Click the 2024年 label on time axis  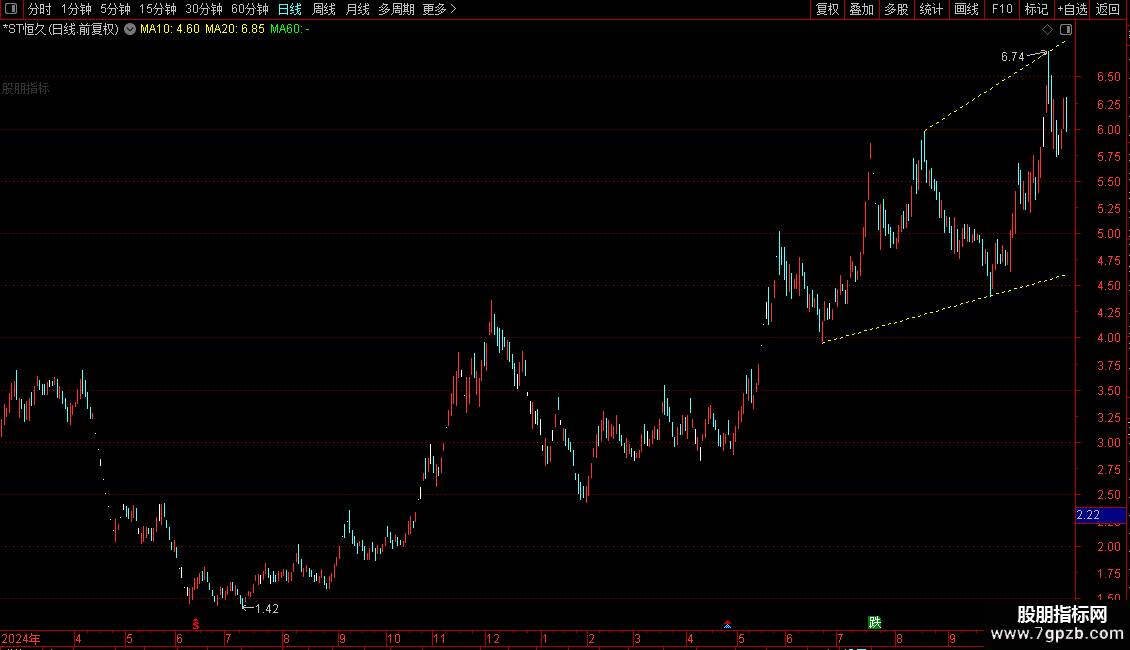click(x=21, y=639)
